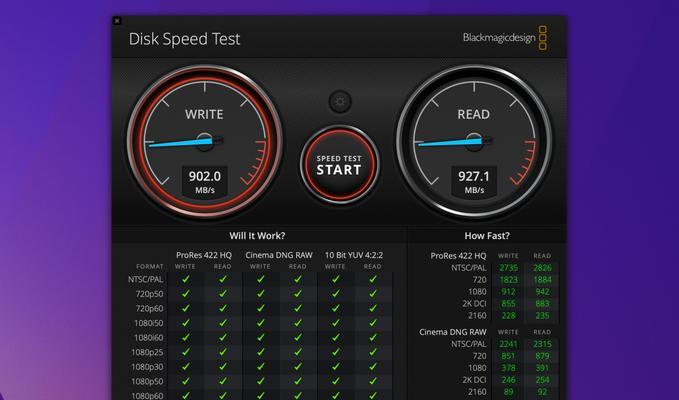This screenshot has width=679, height=400.
Task: Click Cinema DNG NTSC/PAL write value 2241
Action: click(508, 344)
